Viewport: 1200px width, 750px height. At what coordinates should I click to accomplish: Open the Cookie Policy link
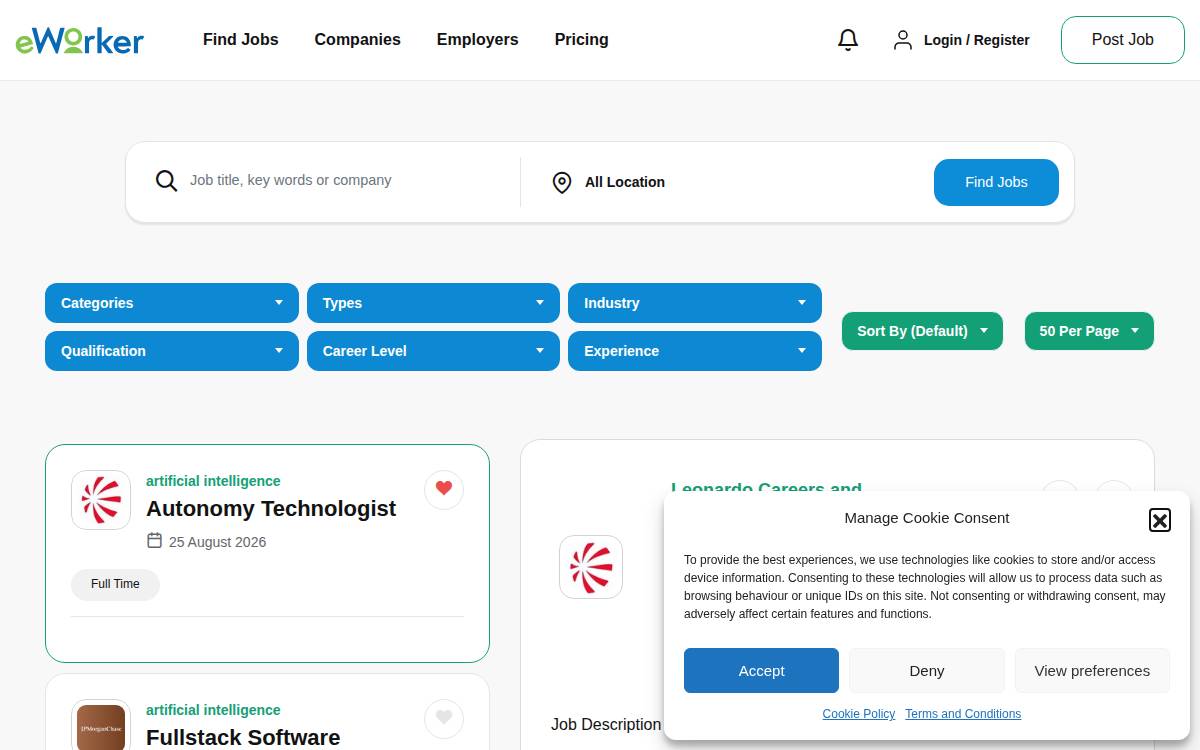(859, 714)
